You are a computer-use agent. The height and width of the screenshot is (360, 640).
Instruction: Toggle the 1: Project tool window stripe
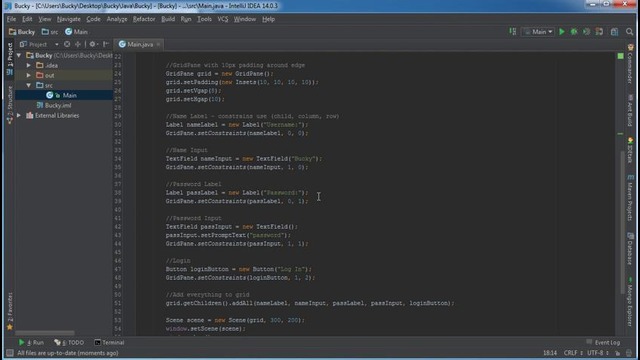coord(10,58)
